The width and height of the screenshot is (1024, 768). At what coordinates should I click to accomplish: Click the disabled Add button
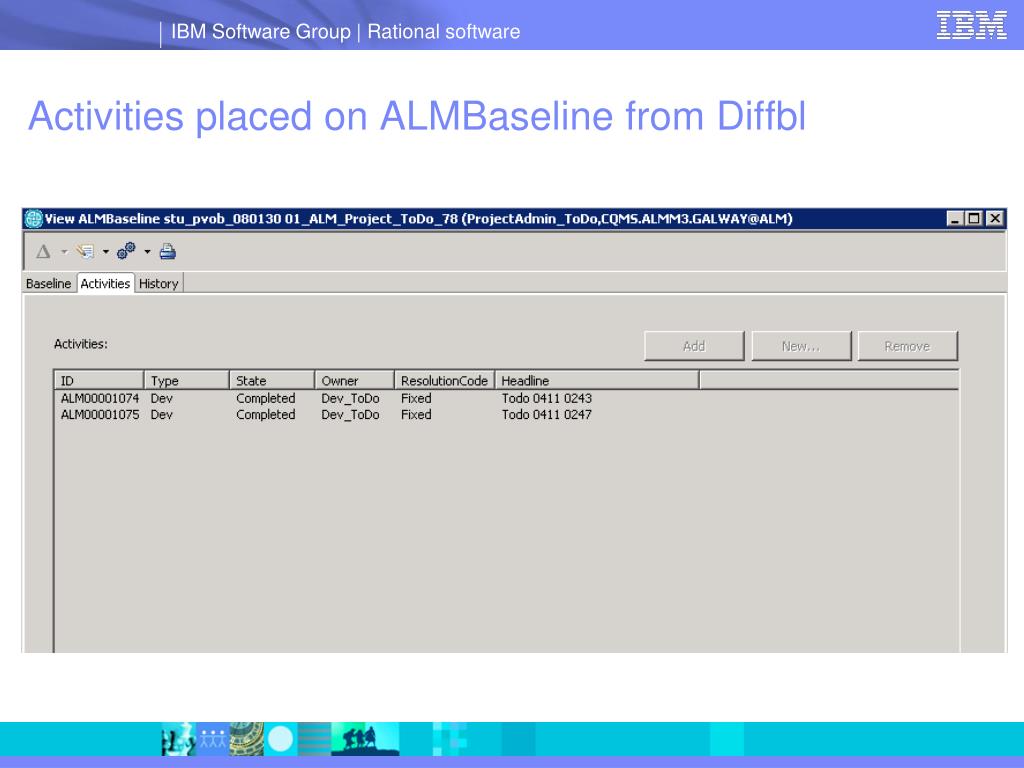pos(694,346)
